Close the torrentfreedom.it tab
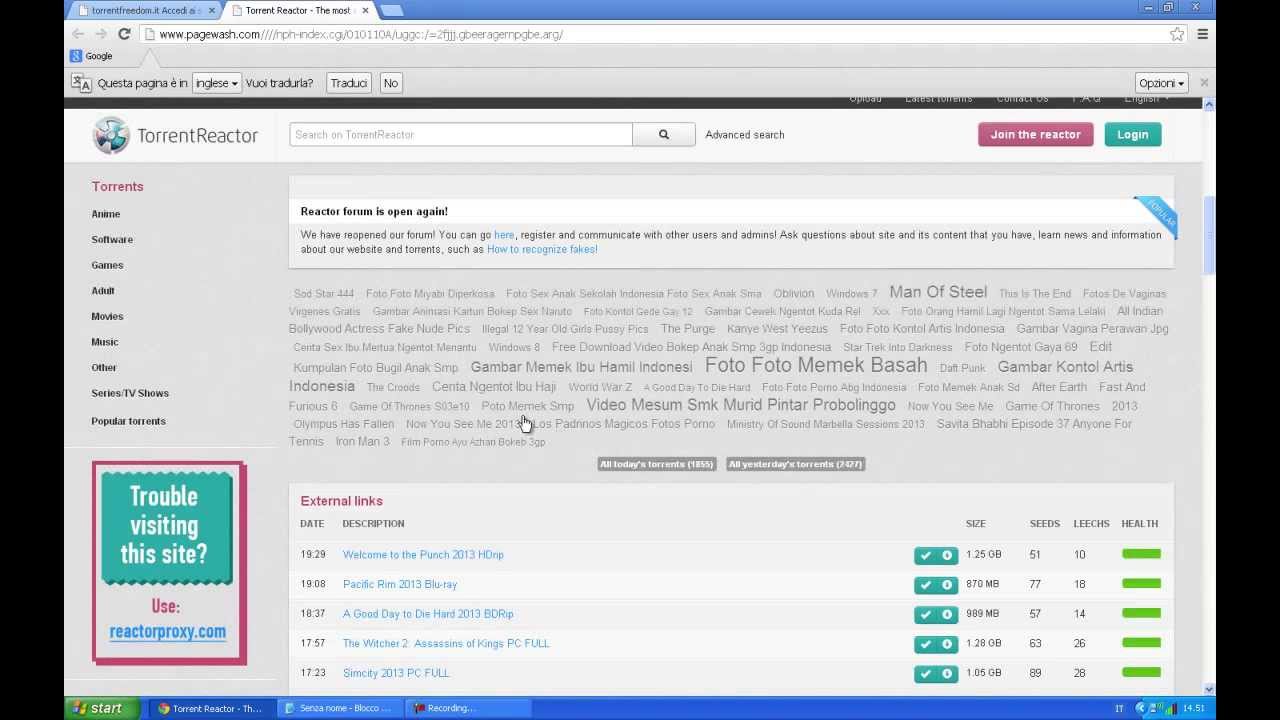Screen dimensions: 1280x720 point(211,10)
